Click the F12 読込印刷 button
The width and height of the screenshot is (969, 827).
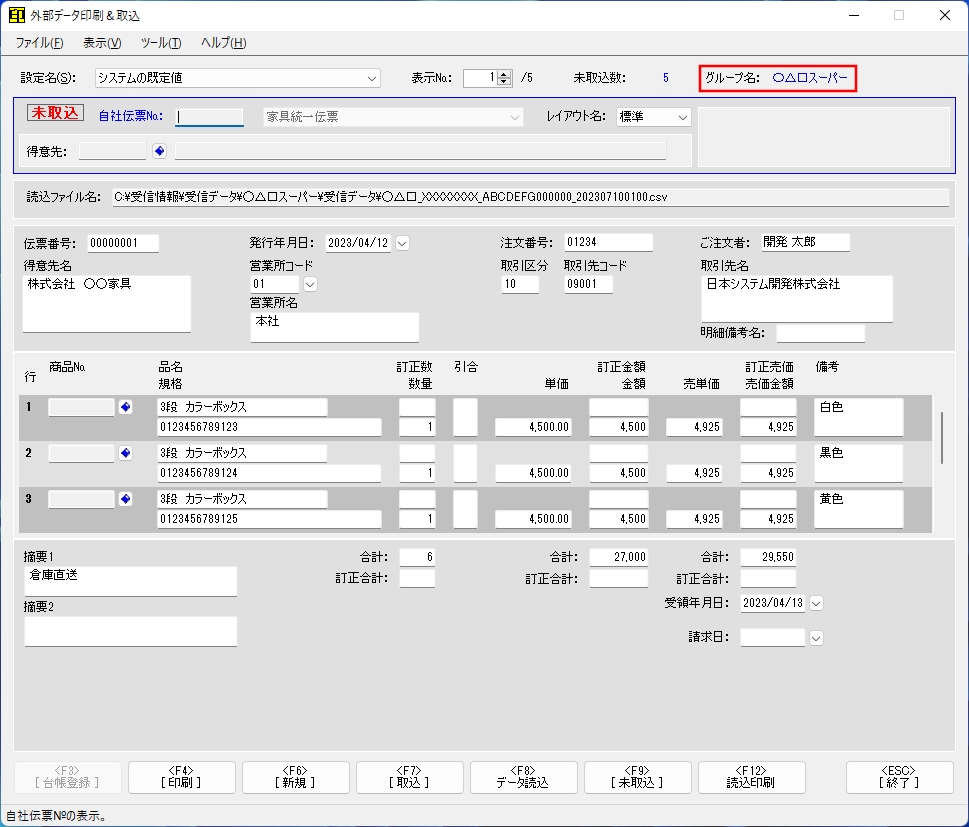(x=751, y=777)
